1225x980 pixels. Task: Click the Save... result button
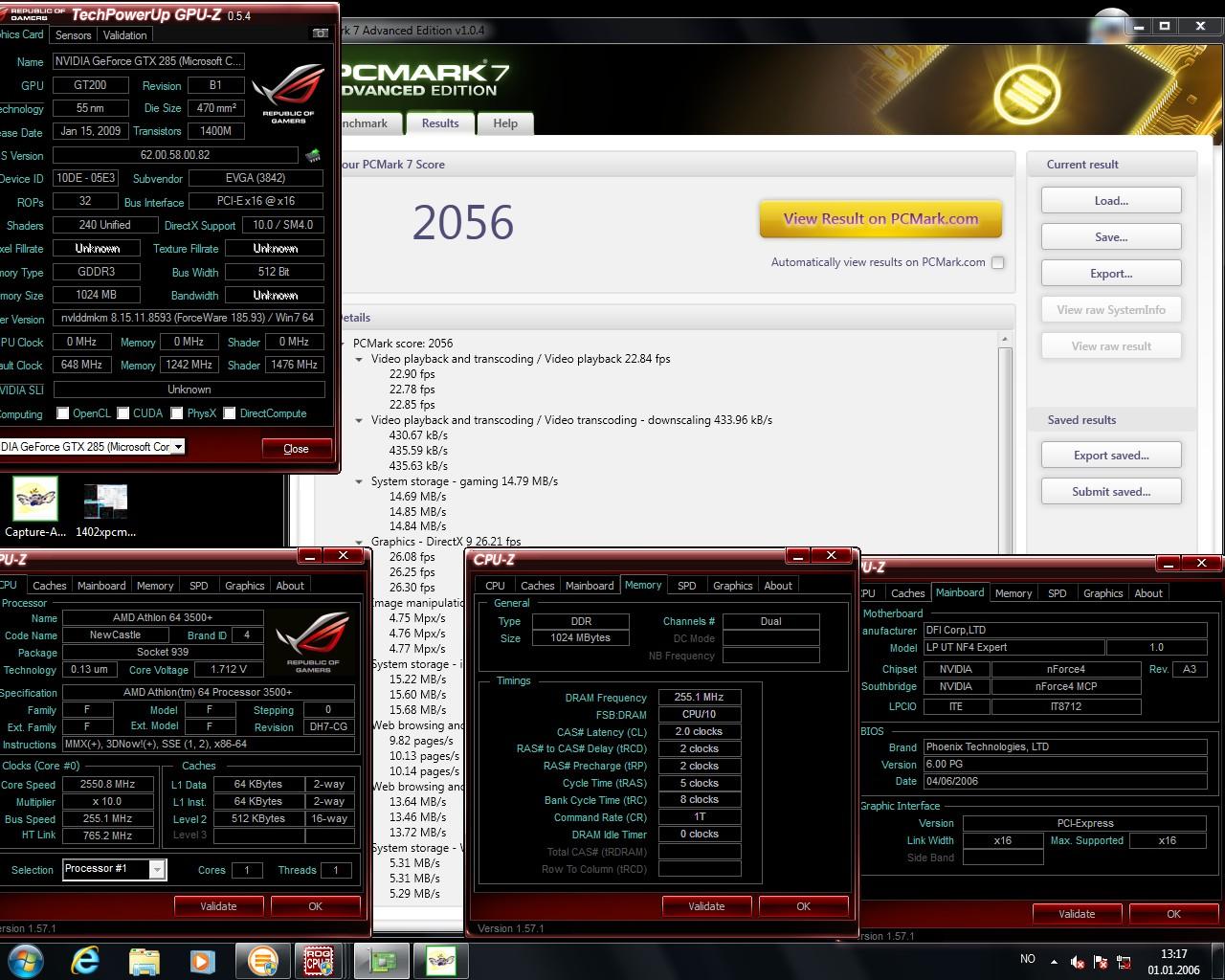pyautogui.click(x=1111, y=237)
